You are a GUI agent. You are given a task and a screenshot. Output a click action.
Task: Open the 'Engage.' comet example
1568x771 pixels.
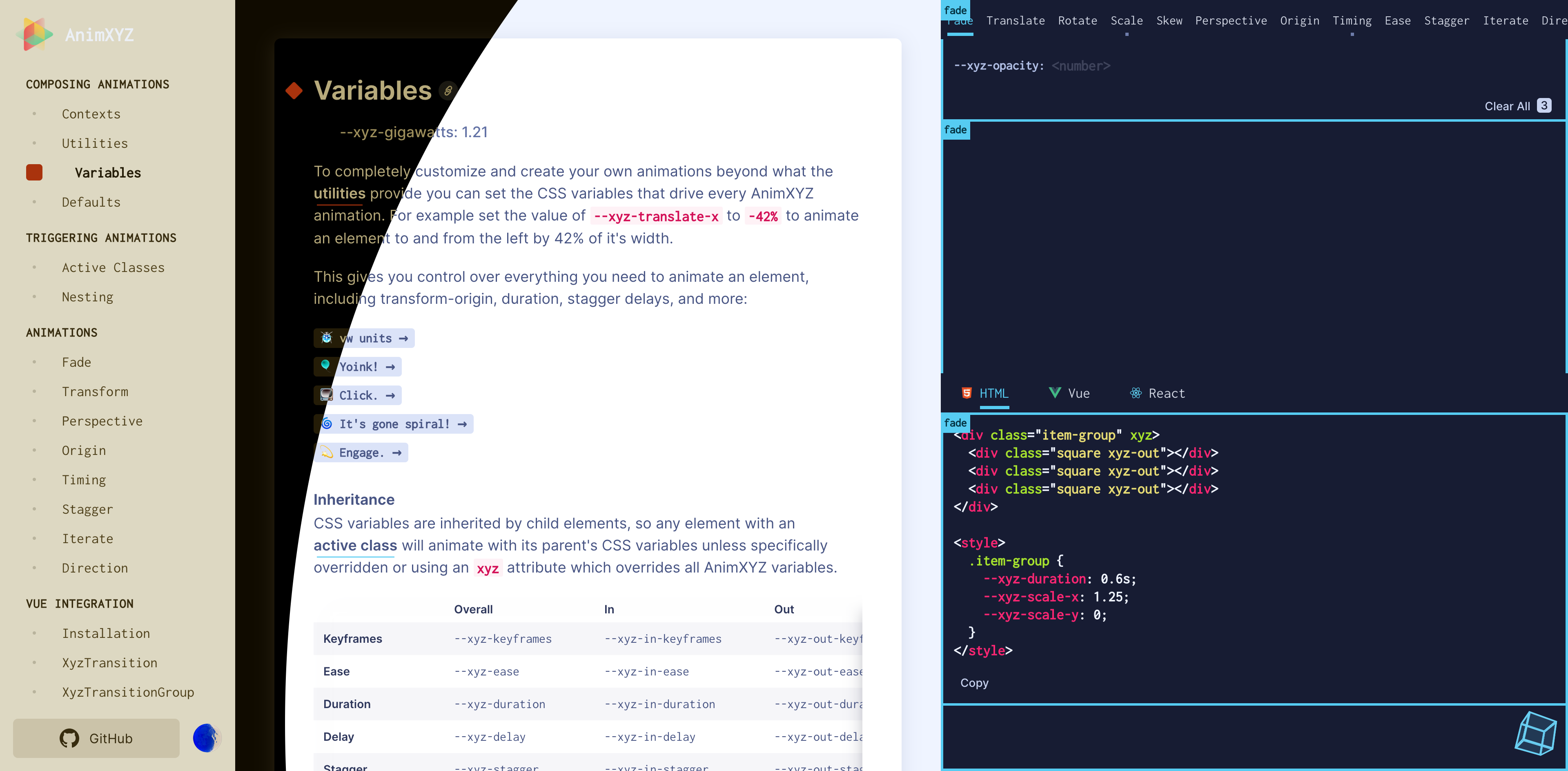pyautogui.click(x=361, y=452)
